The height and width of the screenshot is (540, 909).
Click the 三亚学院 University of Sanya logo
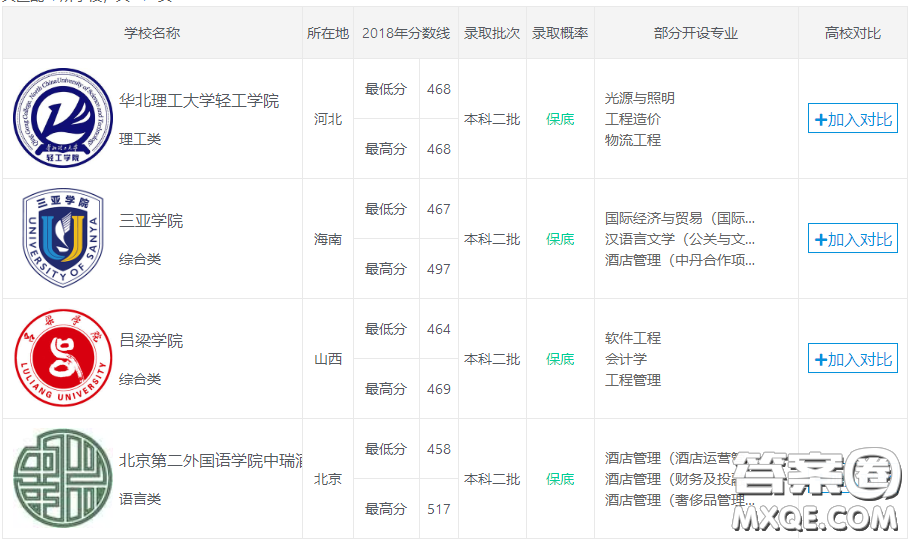point(63,238)
